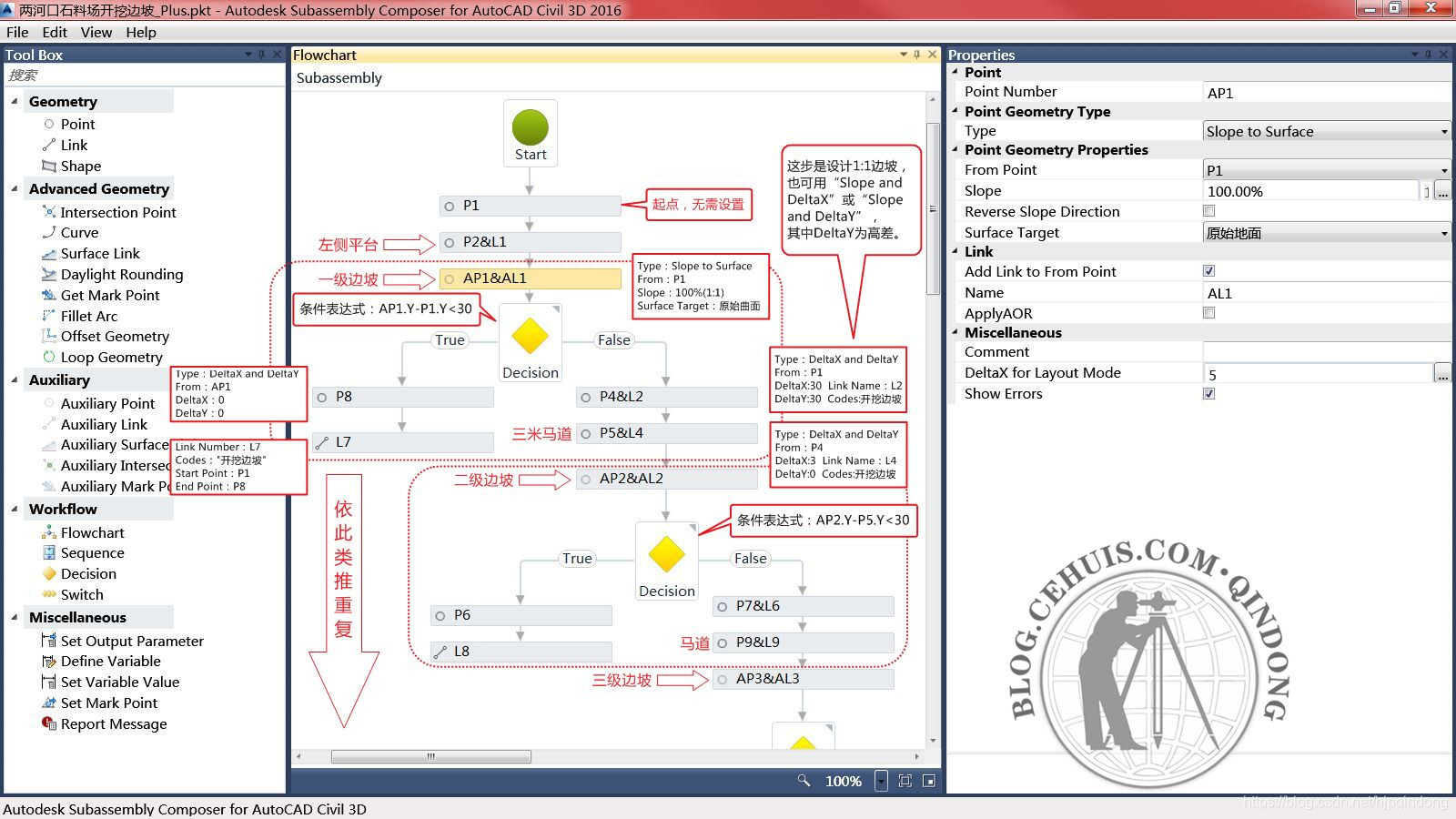Toggle the overview map icon in flowchart footer
The height and width of the screenshot is (819, 1456).
point(928,781)
